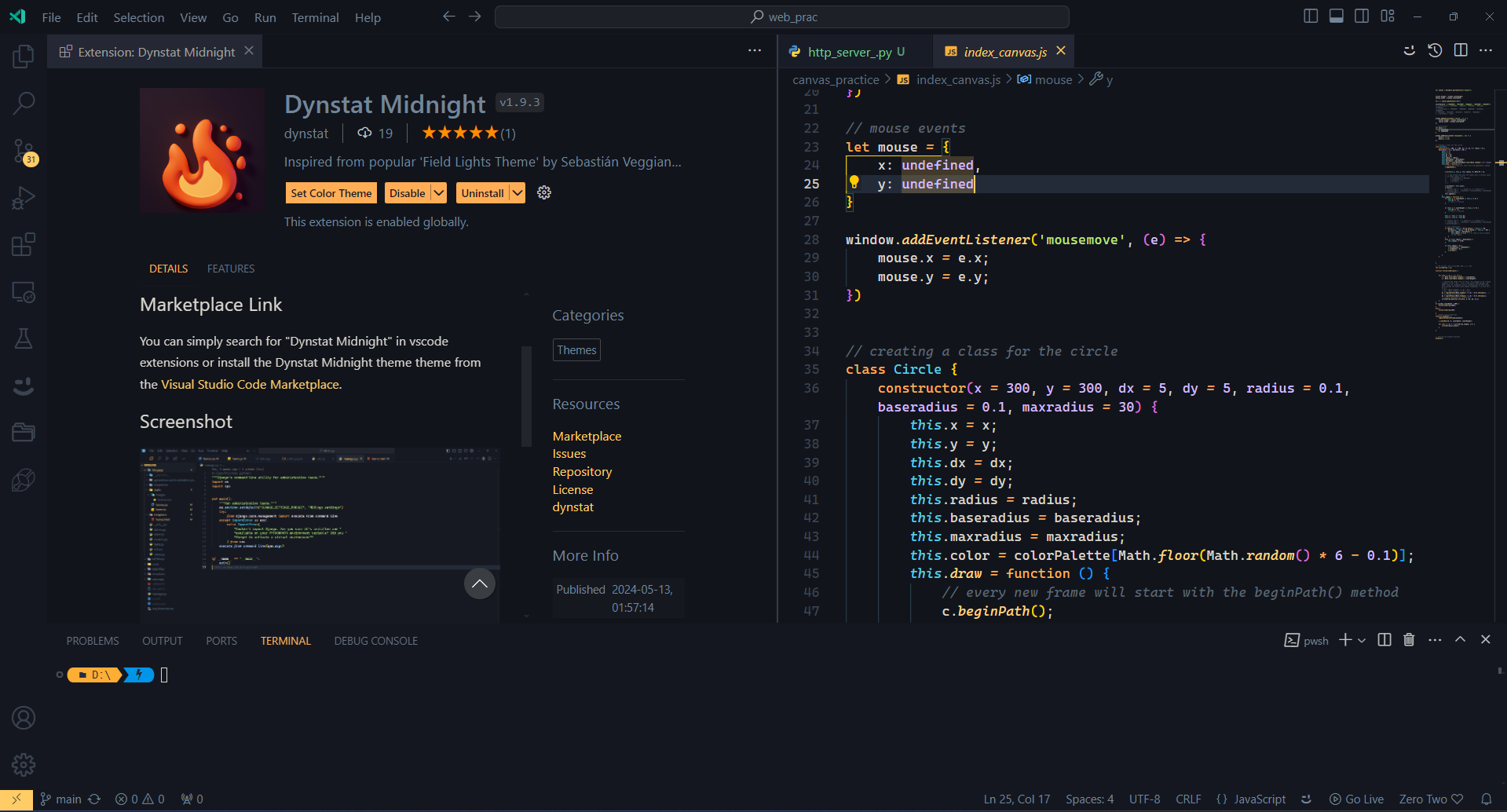Switch to the FEATURES tab
The width and height of the screenshot is (1507, 812).
click(x=231, y=269)
